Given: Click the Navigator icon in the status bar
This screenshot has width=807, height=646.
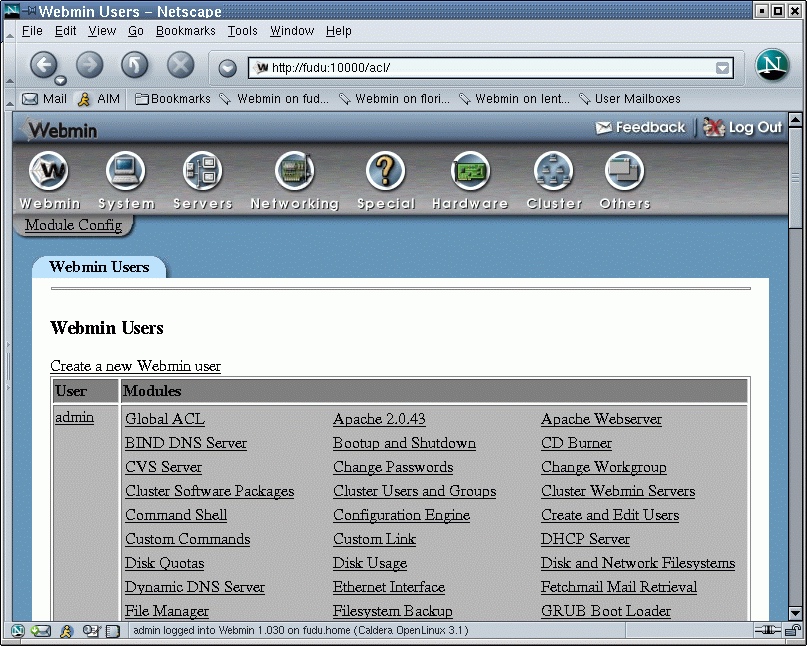Looking at the screenshot, I should tap(17, 631).
